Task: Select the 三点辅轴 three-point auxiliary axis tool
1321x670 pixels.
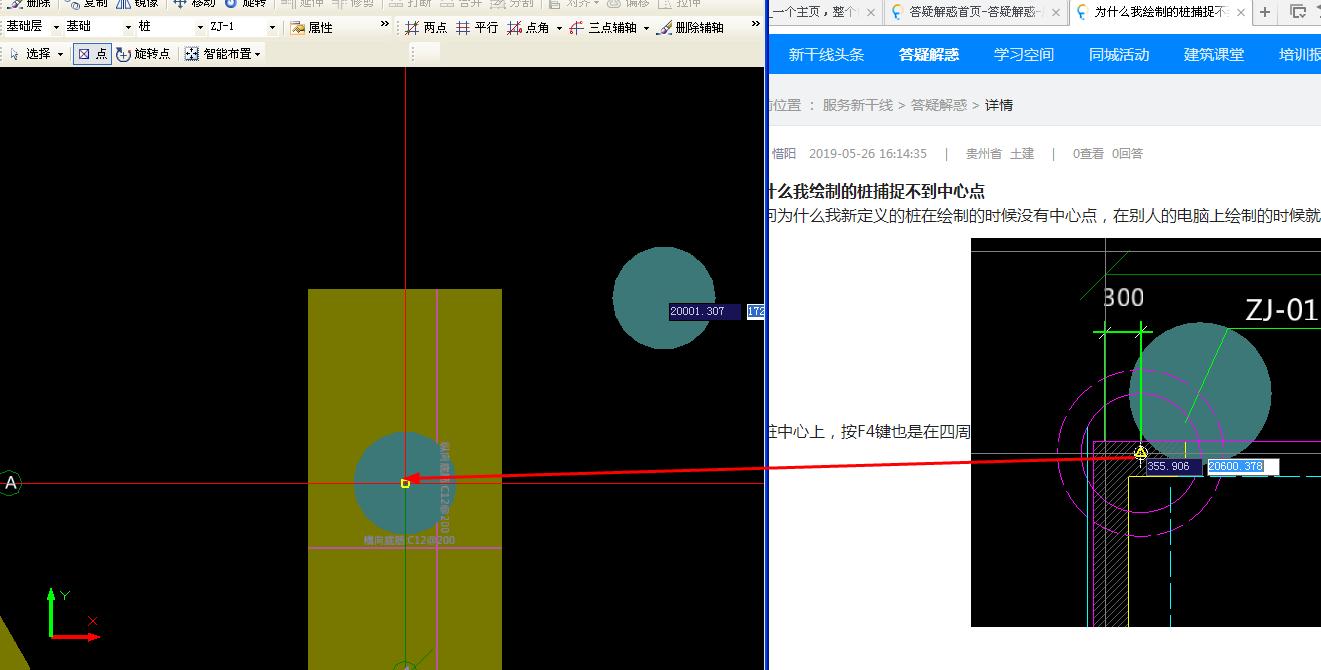Action: point(603,28)
